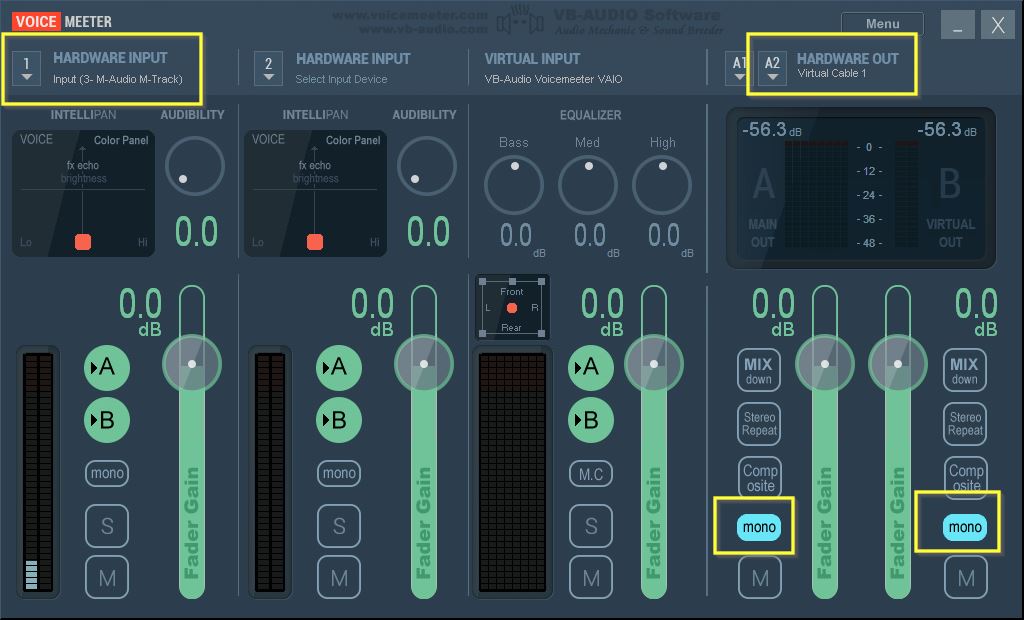Solo the first hardware input channel
1024x620 pixels.
(107, 526)
